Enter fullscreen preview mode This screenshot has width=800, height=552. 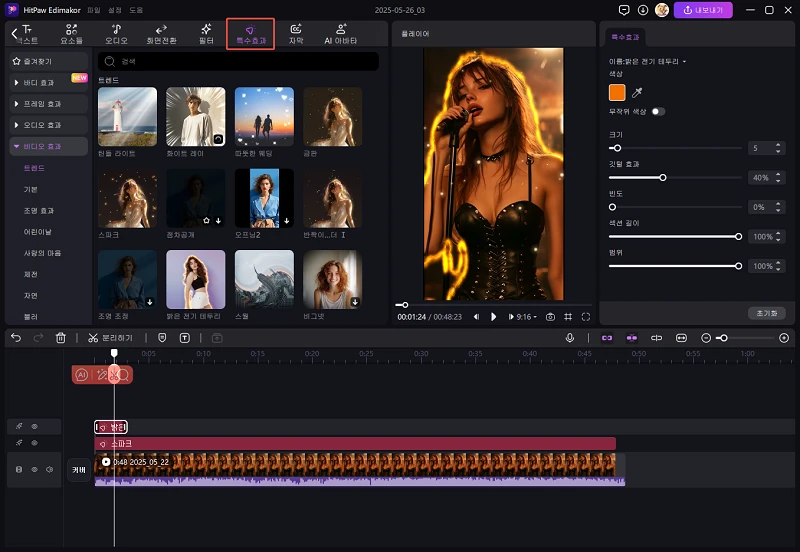tap(586, 317)
